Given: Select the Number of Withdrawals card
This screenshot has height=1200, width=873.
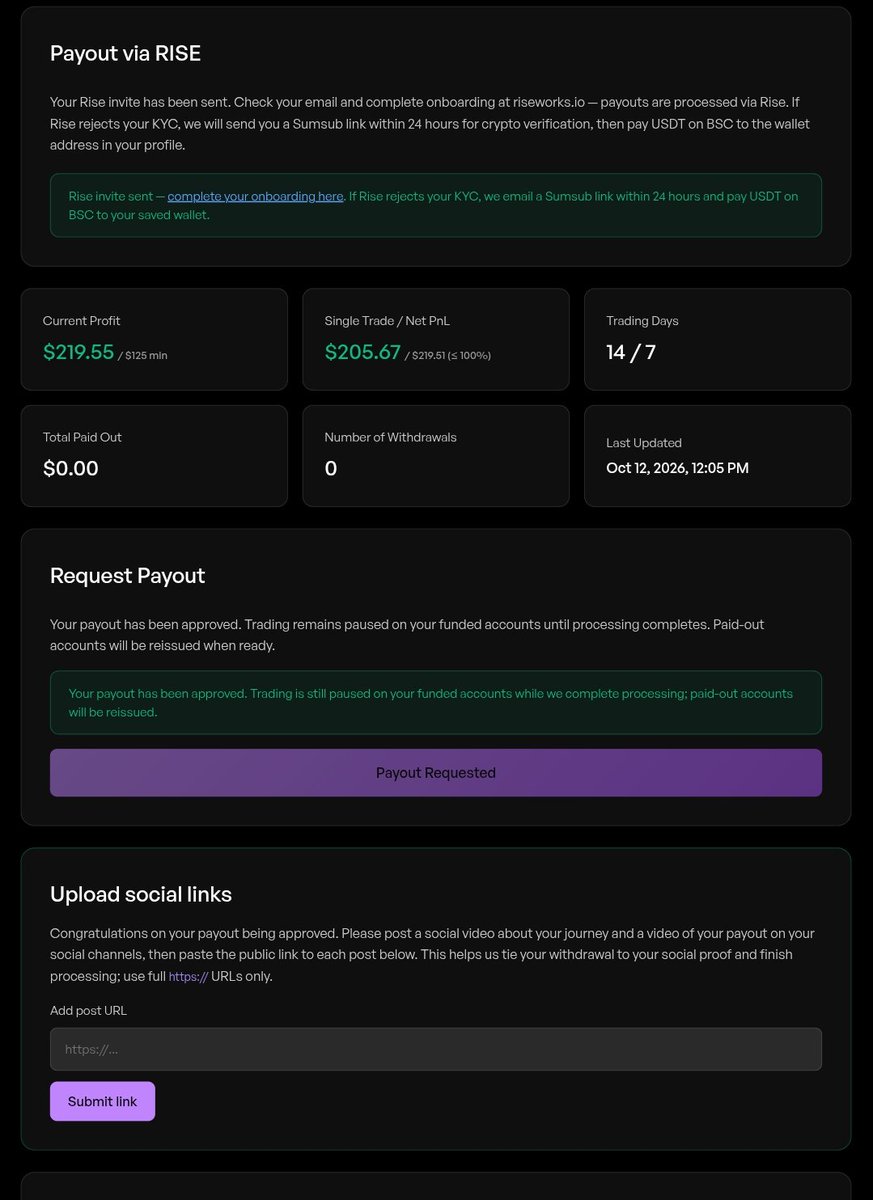Looking at the screenshot, I should pos(436,456).
